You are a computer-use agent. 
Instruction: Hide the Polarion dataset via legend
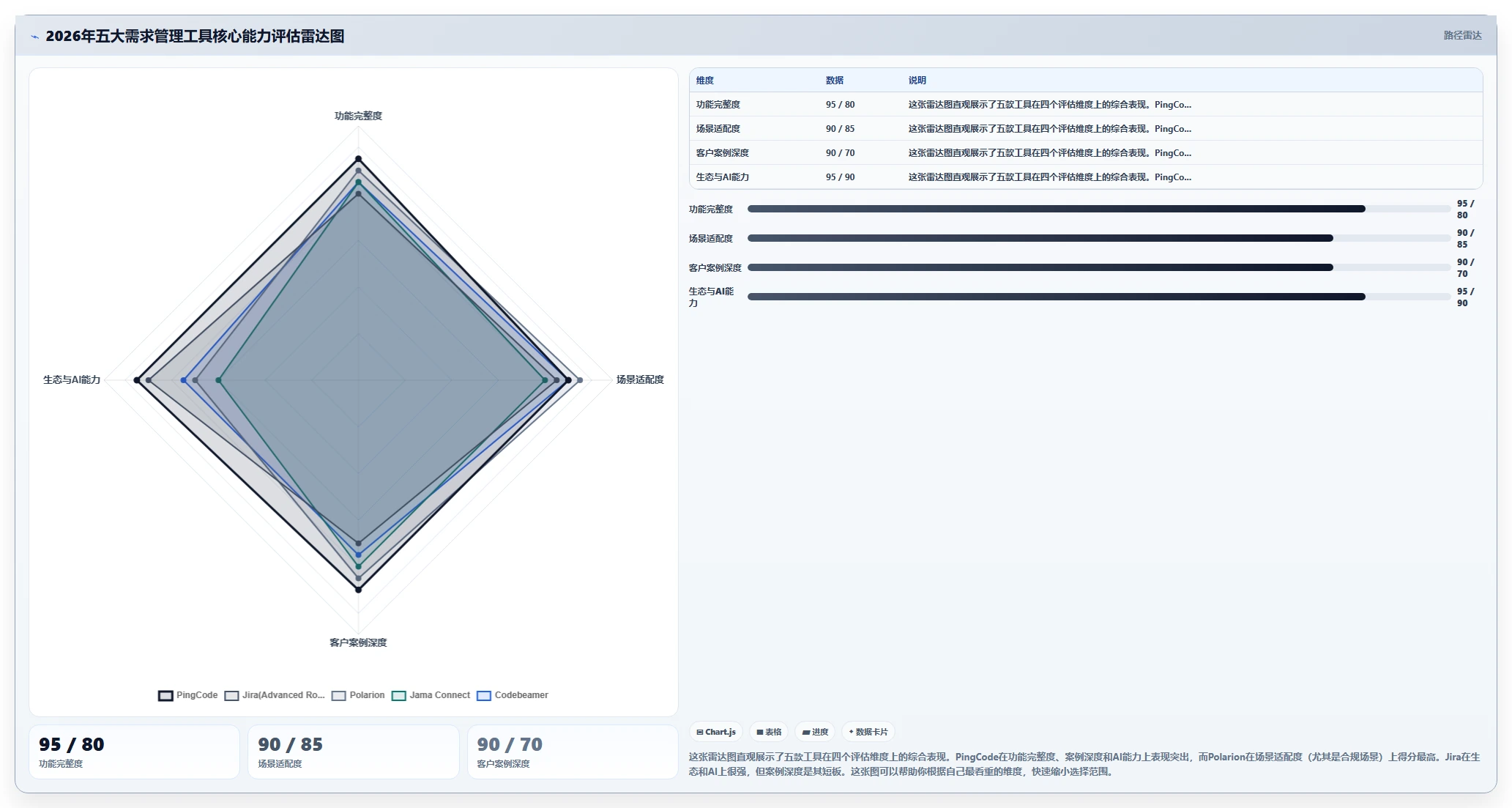(x=358, y=695)
